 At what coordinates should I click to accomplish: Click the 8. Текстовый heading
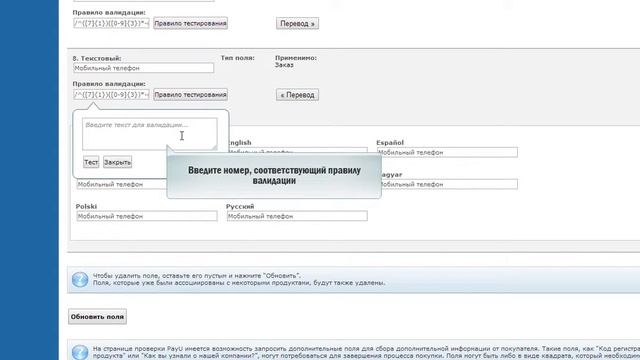[97, 58]
